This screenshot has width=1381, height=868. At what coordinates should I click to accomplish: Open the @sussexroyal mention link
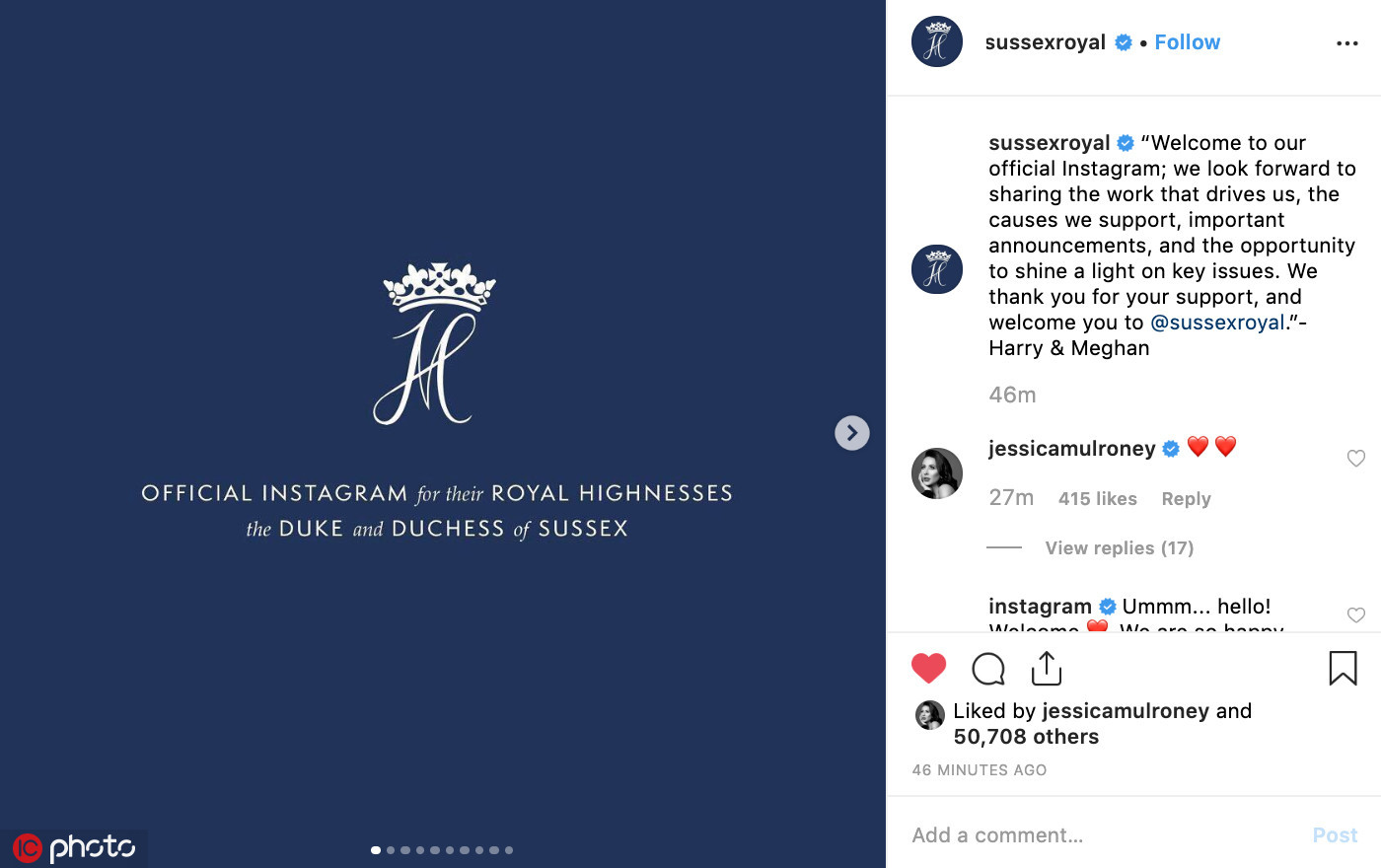(x=1217, y=323)
